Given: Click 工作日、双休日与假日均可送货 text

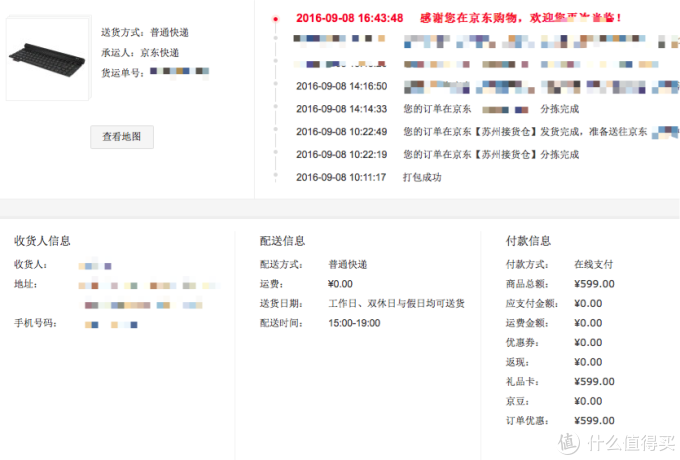Looking at the screenshot, I should click(396, 303).
